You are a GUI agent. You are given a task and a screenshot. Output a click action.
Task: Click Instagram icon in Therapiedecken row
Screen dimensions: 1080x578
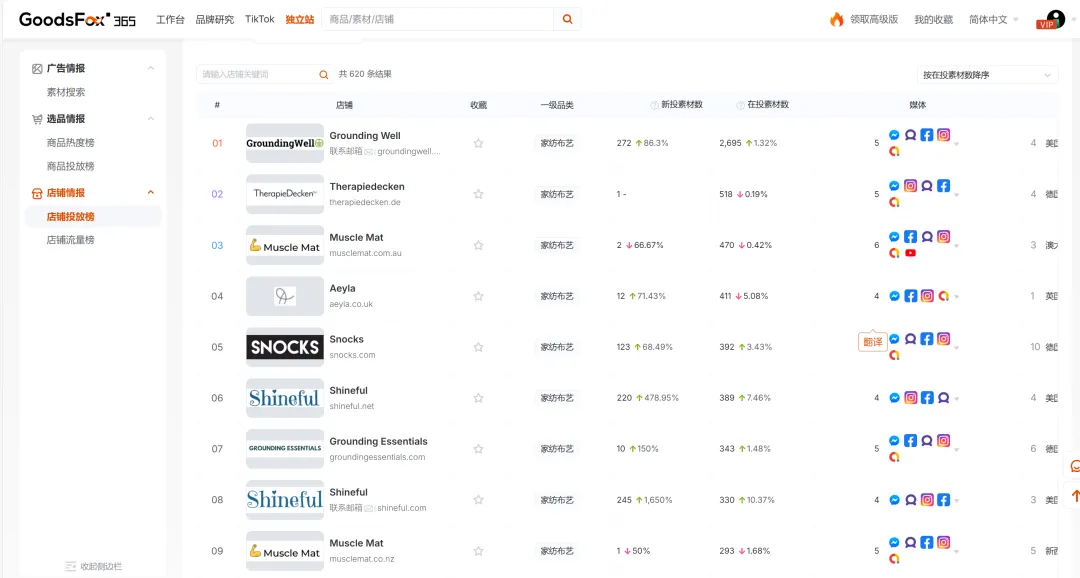pyautogui.click(x=911, y=186)
